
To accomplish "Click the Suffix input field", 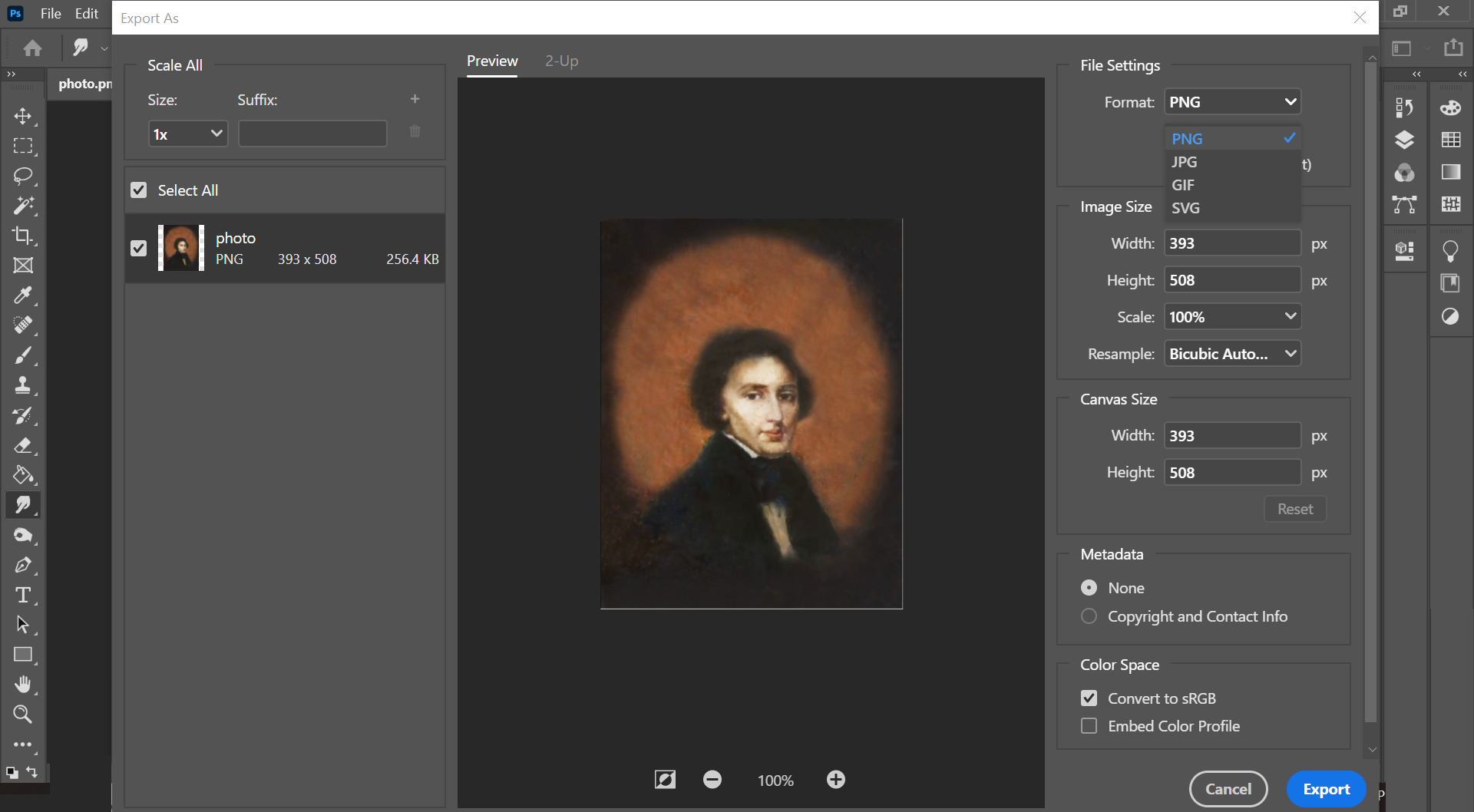I will tap(312, 134).
